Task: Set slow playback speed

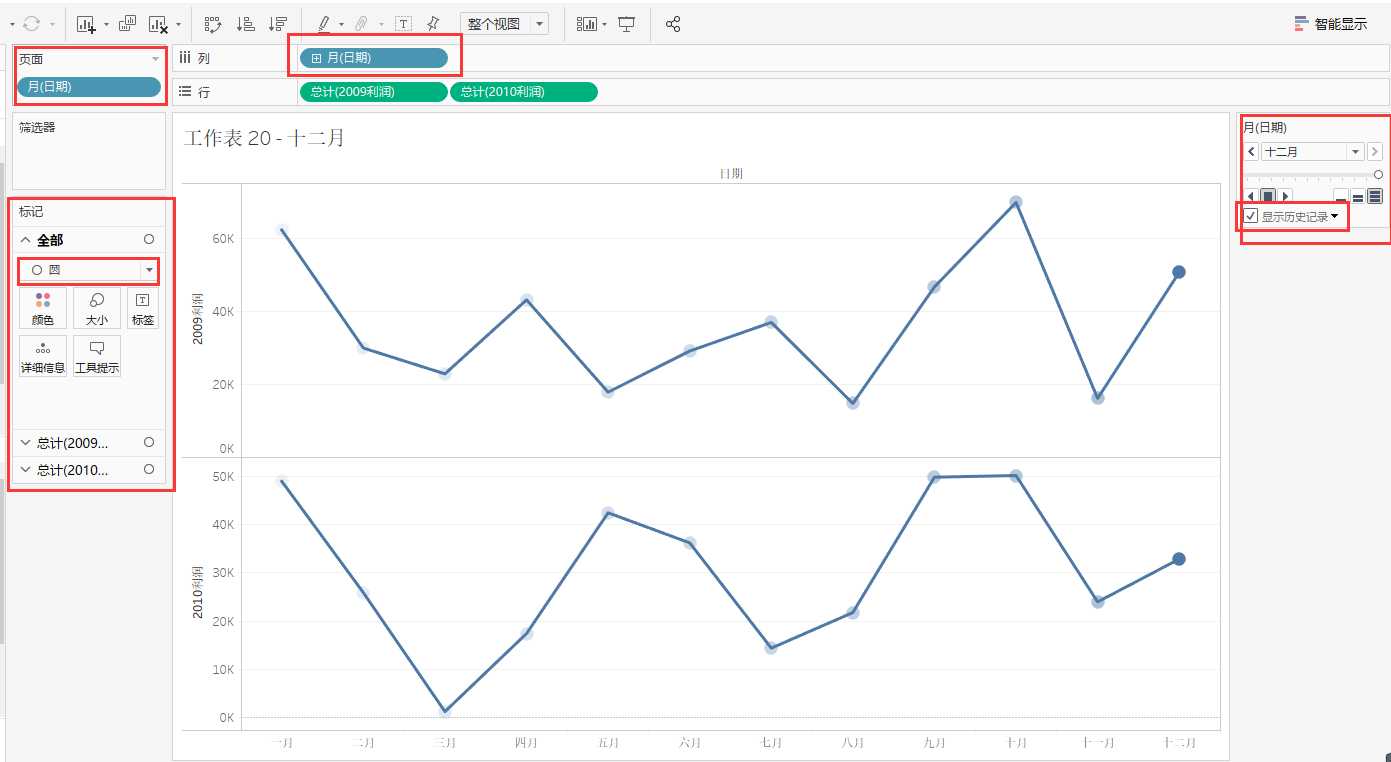Action: coord(1341,196)
